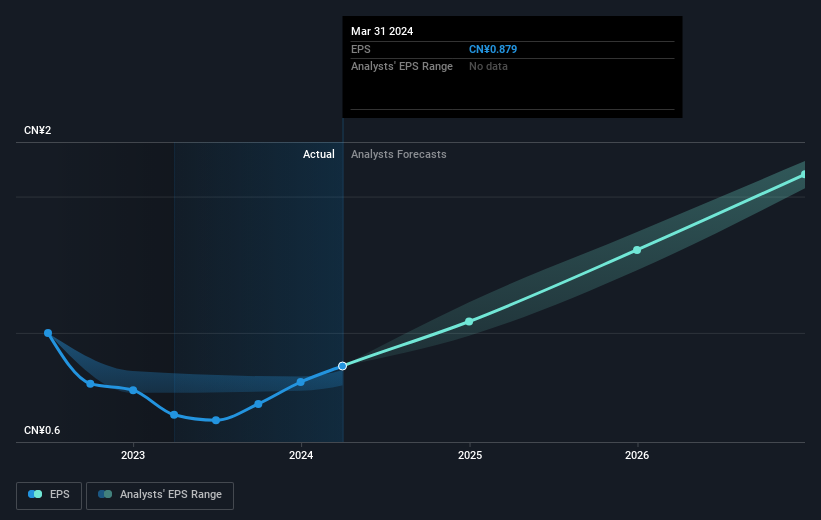Image resolution: width=821 pixels, height=520 pixels.
Task: Click the EPS color swatch in legend
Action: point(35,494)
